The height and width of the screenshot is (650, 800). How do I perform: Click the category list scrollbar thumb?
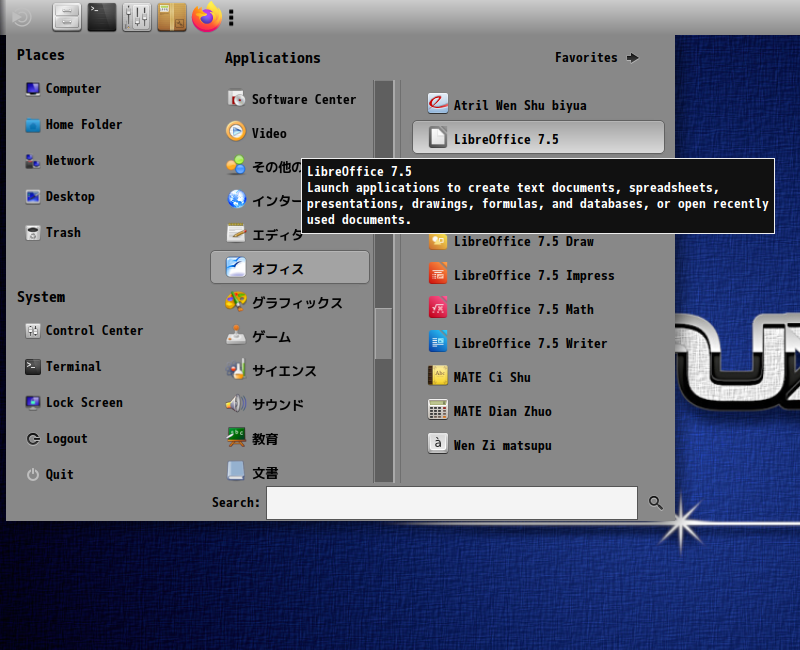384,334
